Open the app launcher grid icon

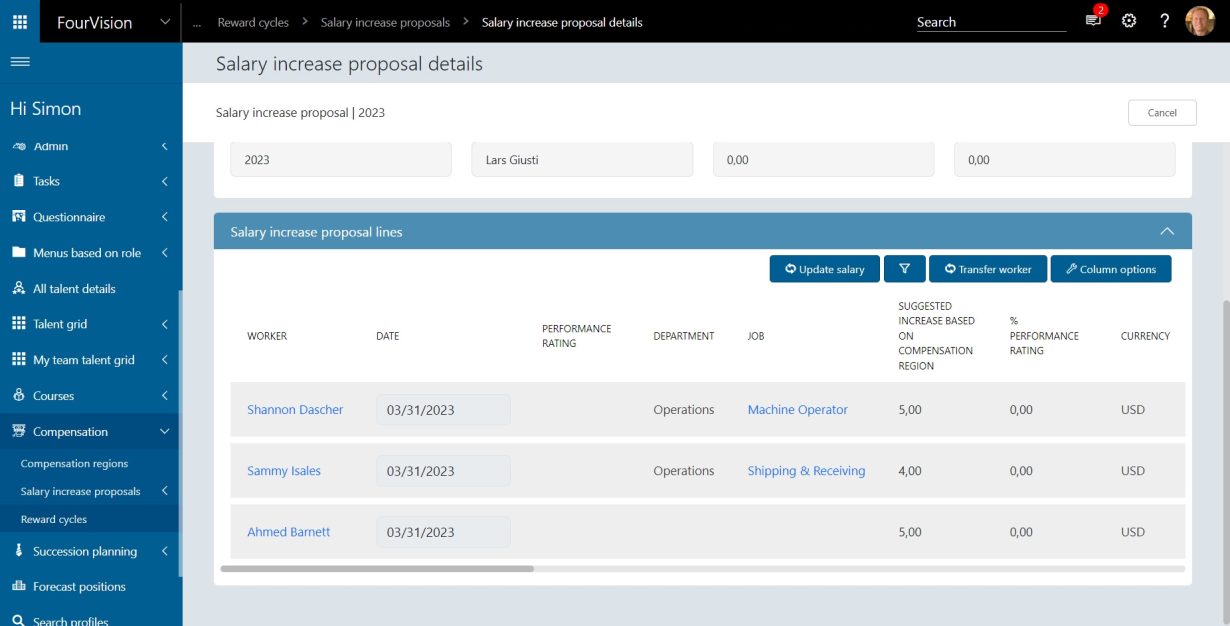tap(18, 20)
